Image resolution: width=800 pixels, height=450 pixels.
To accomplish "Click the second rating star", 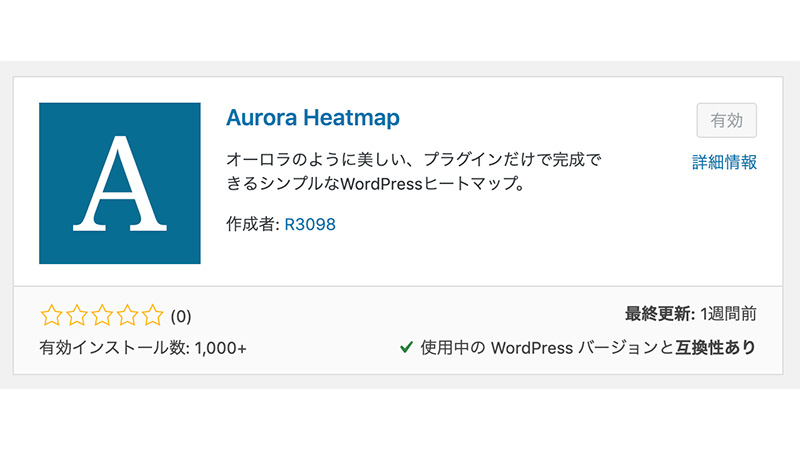I will [77, 315].
